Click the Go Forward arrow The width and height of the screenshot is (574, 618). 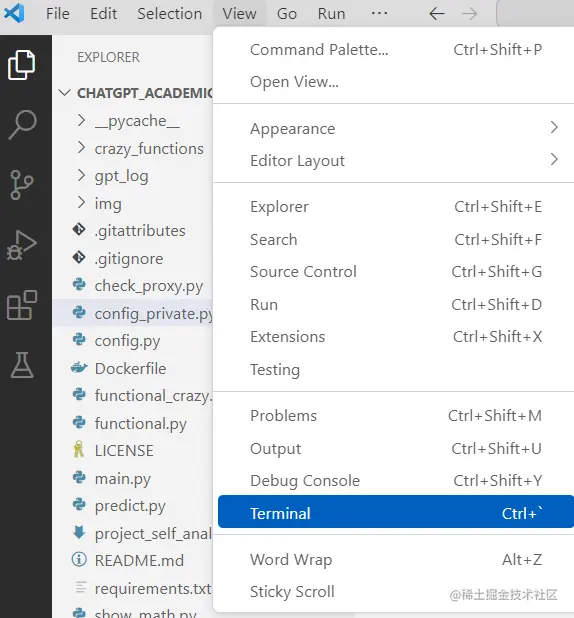(x=469, y=14)
